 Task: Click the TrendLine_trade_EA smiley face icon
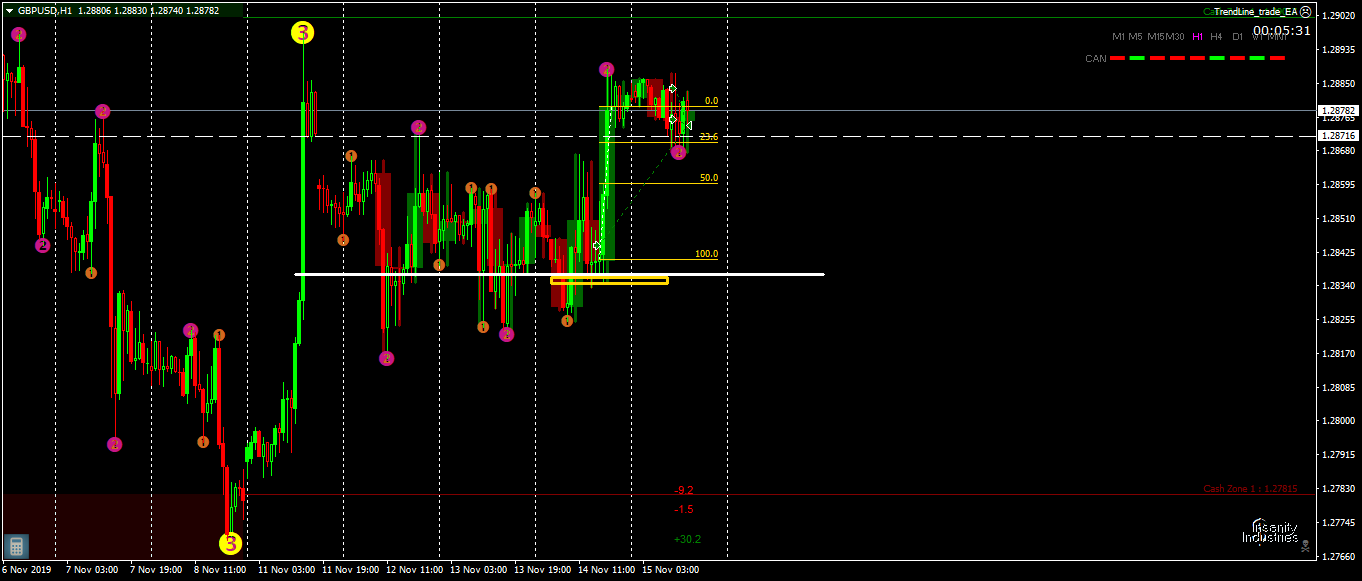(x=1306, y=12)
